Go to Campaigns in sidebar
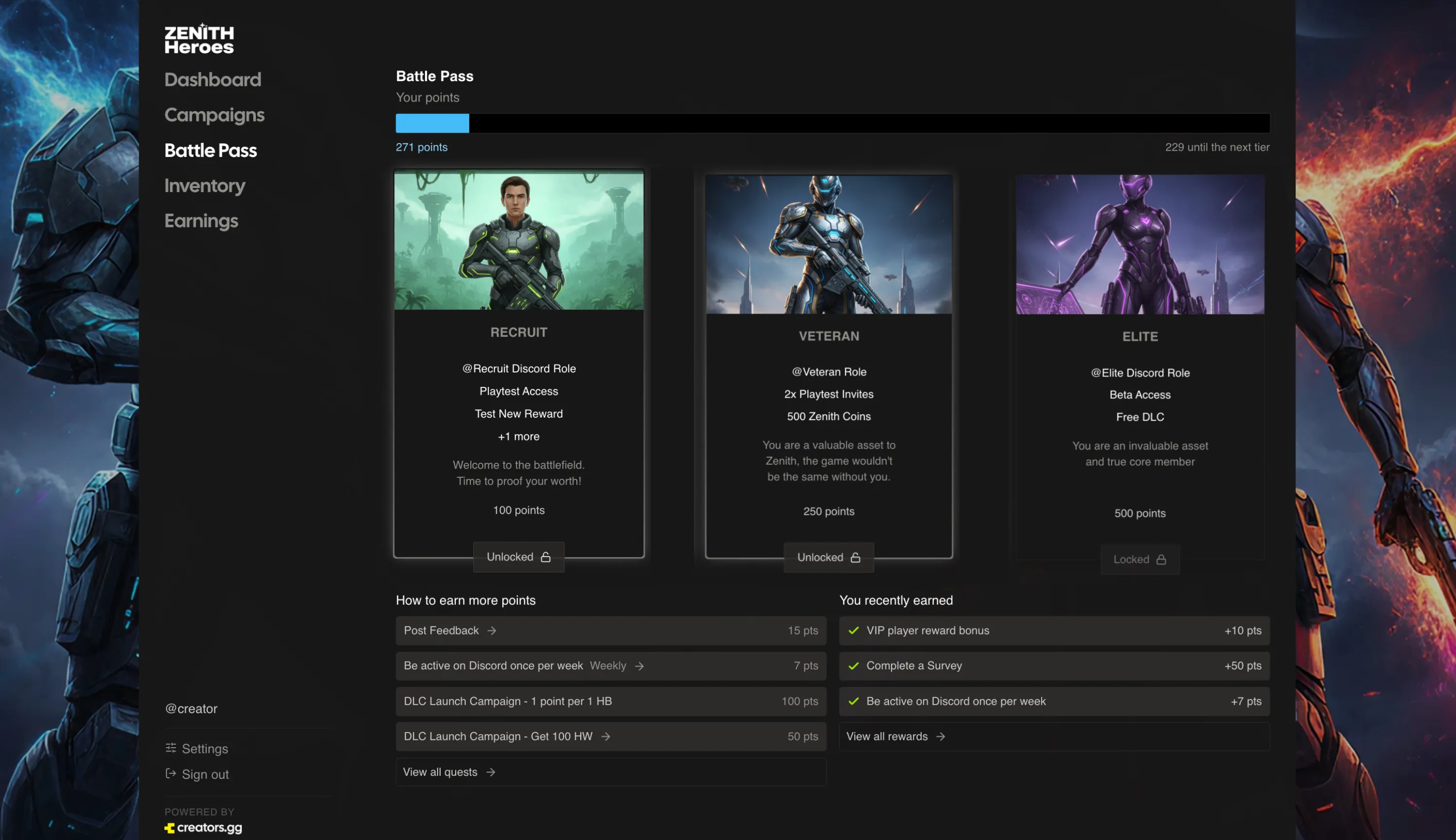This screenshot has width=1456, height=840. tap(214, 115)
